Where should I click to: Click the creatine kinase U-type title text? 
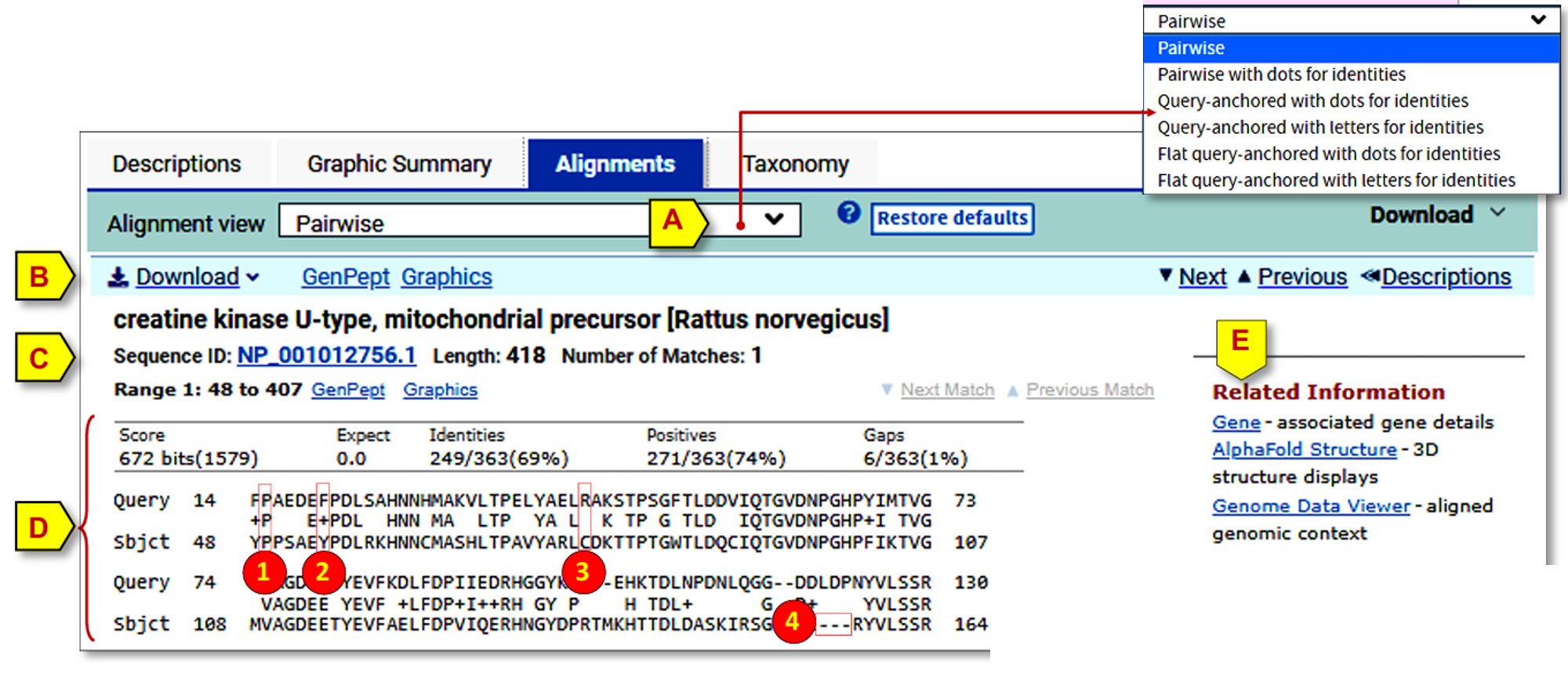coord(501,320)
